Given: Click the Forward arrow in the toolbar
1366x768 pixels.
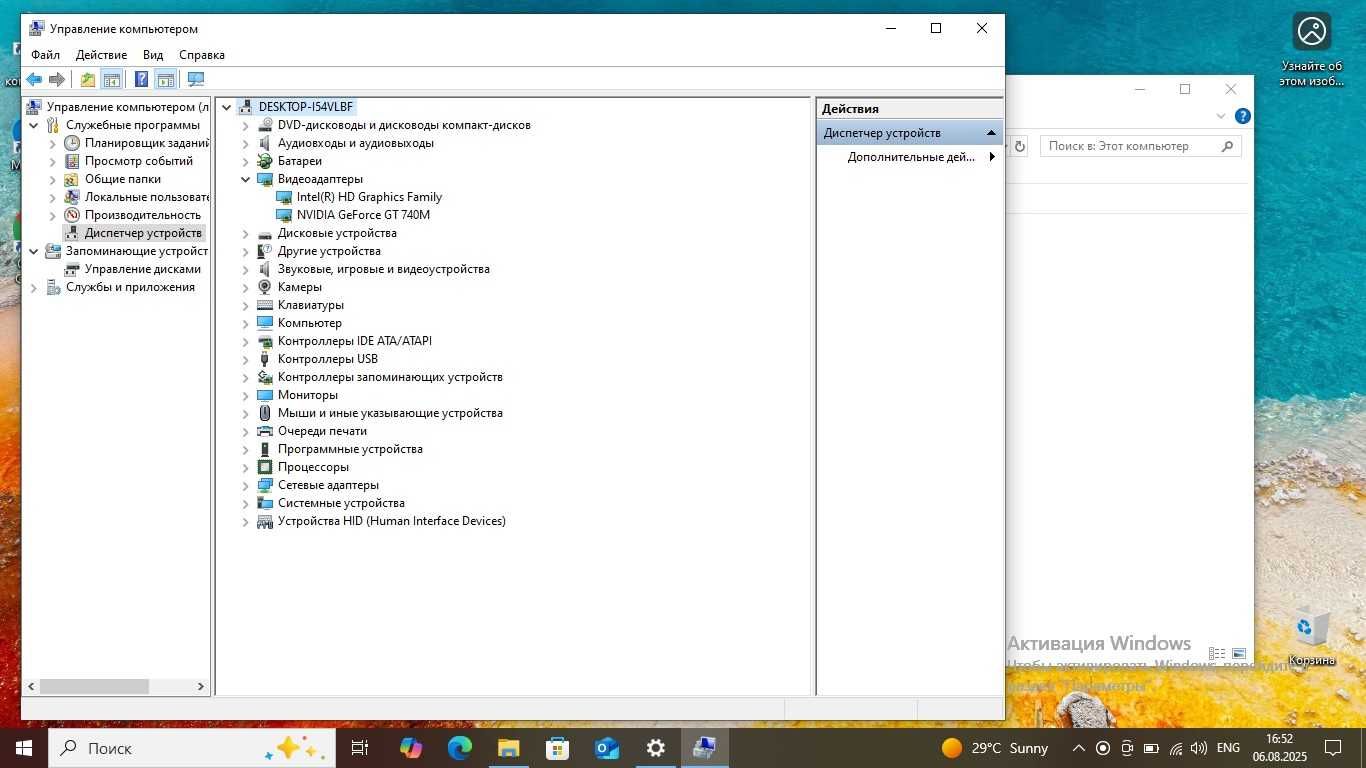Looking at the screenshot, I should pyautogui.click(x=57, y=79).
